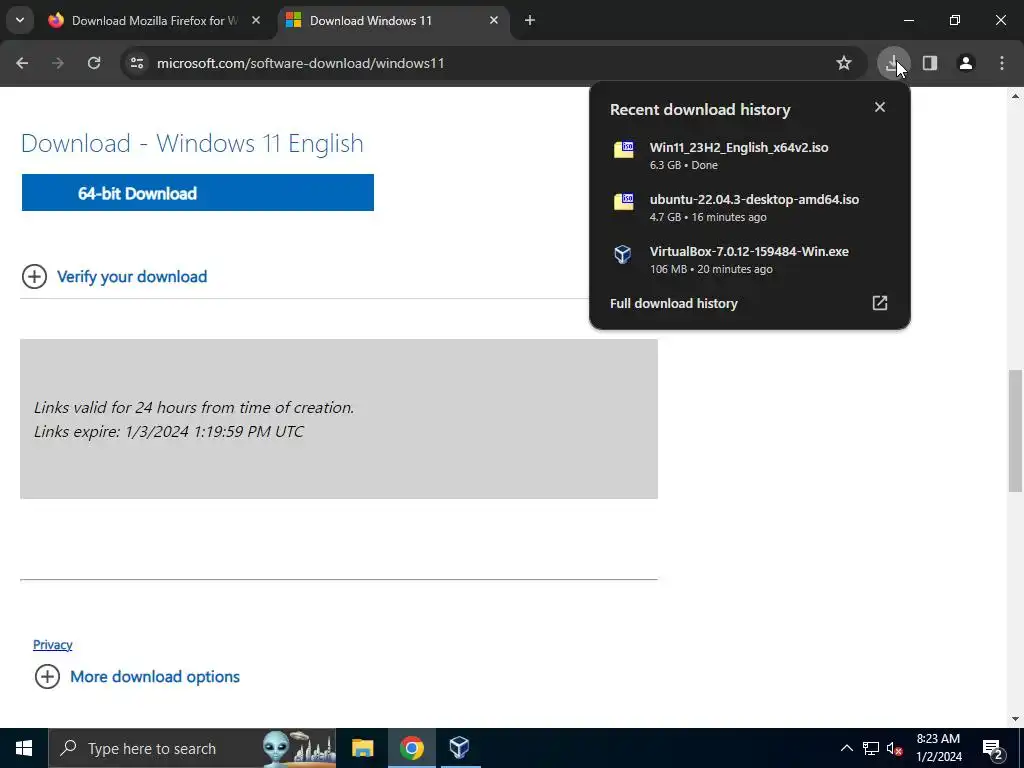Open the notification center icon

click(993, 749)
